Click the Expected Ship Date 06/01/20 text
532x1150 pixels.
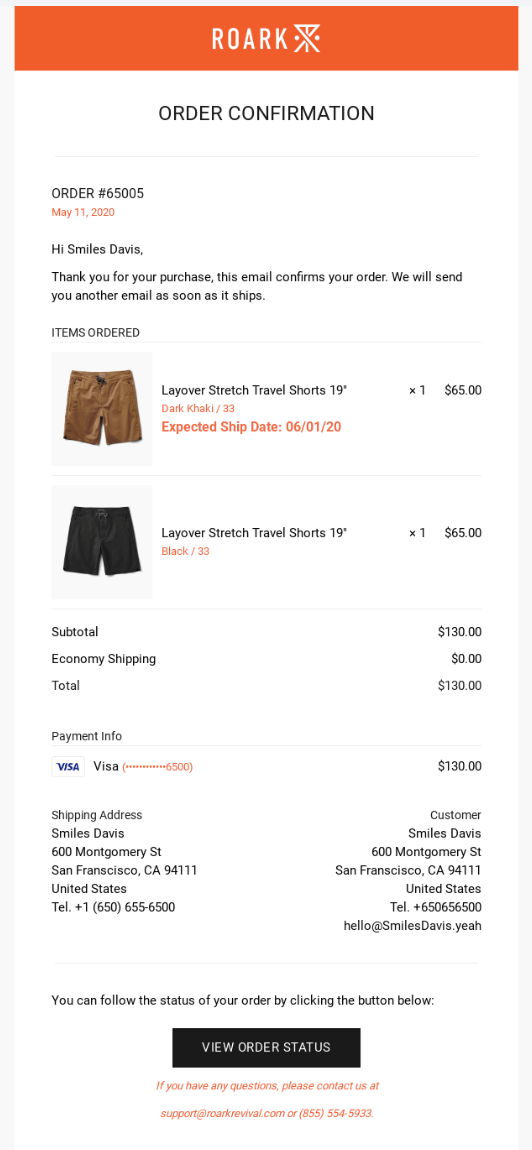coord(251,427)
